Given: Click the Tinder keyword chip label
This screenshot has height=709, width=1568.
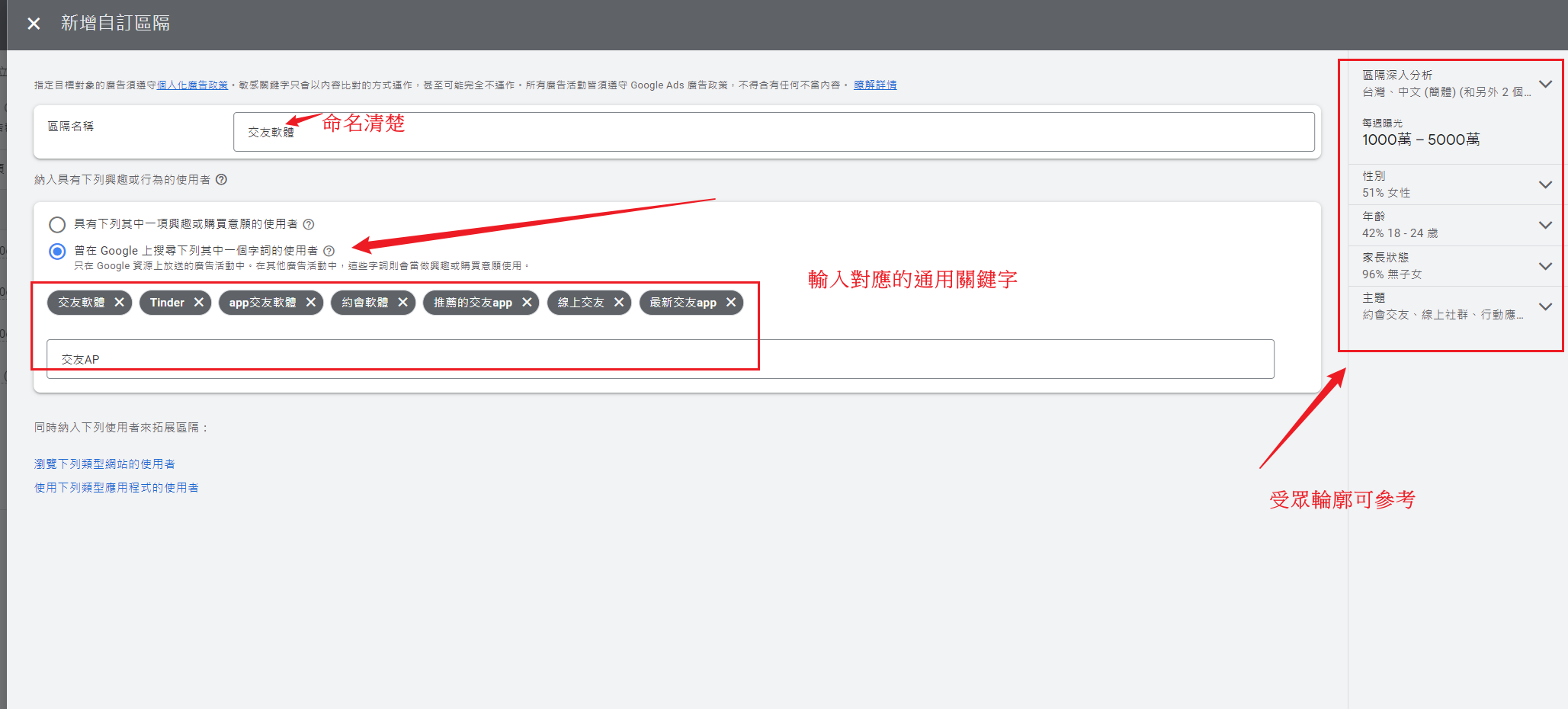Looking at the screenshot, I should 167,303.
